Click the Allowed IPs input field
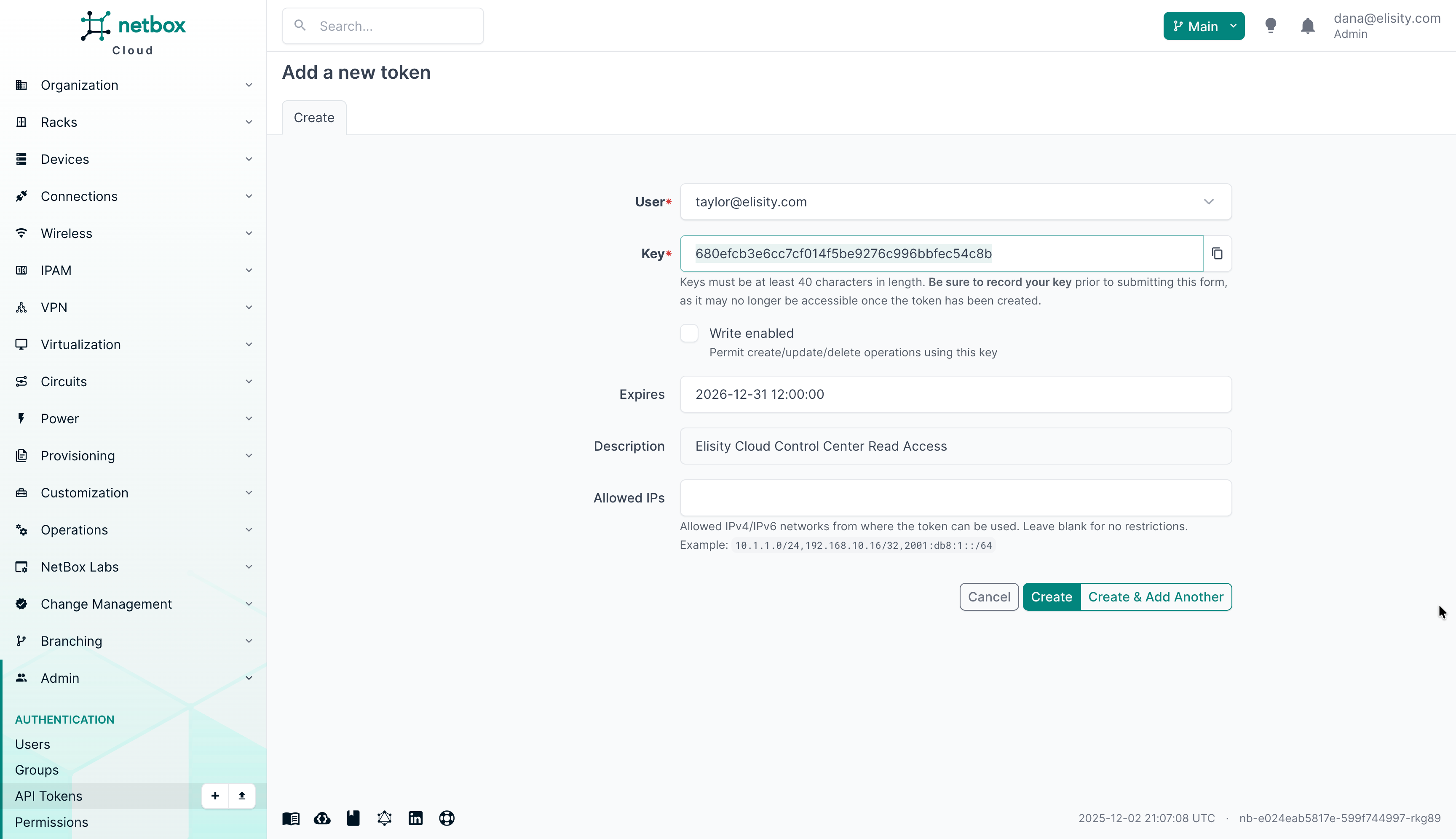The width and height of the screenshot is (1456, 839). point(955,498)
